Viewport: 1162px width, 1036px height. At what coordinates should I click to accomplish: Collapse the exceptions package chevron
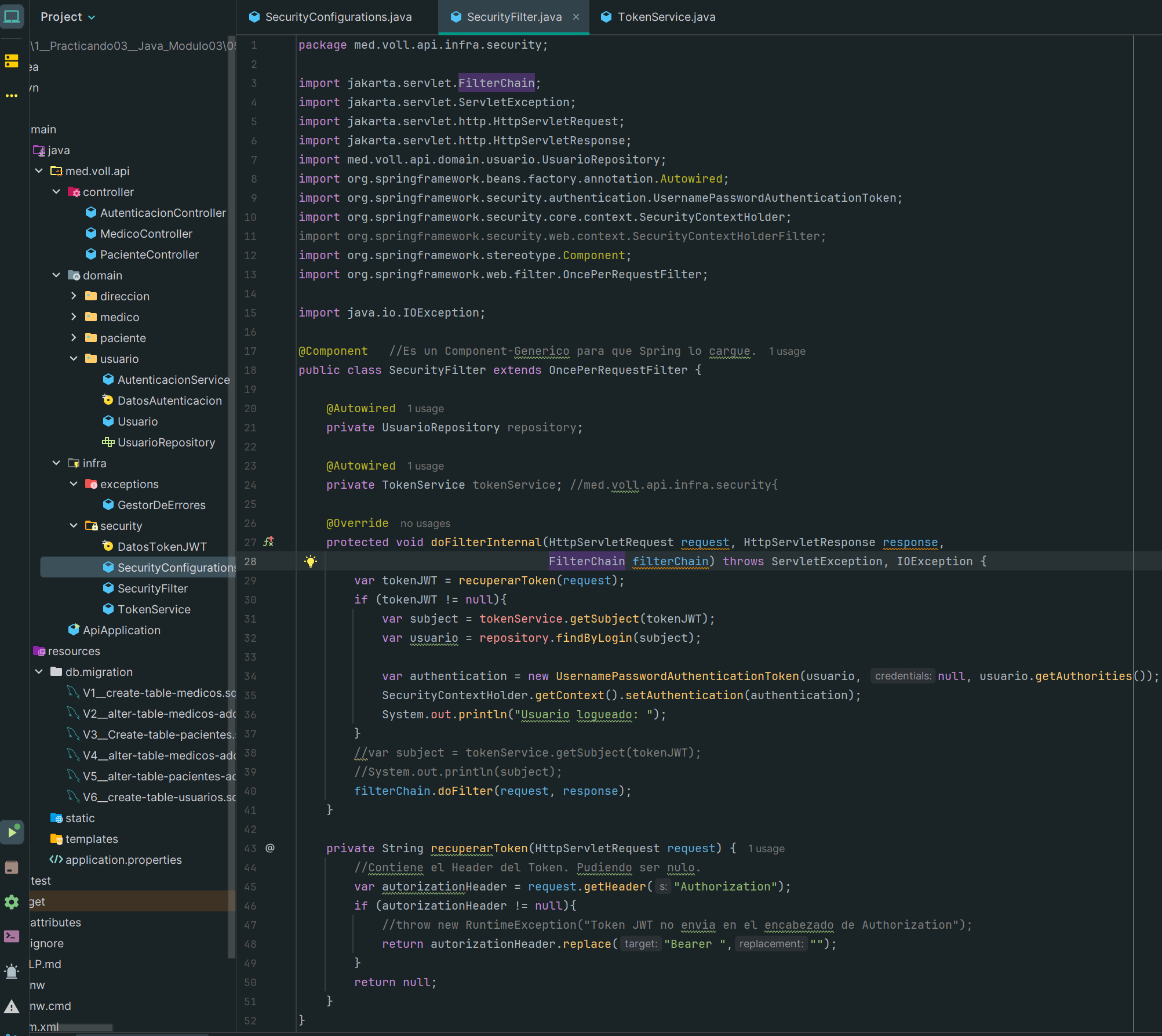[74, 484]
